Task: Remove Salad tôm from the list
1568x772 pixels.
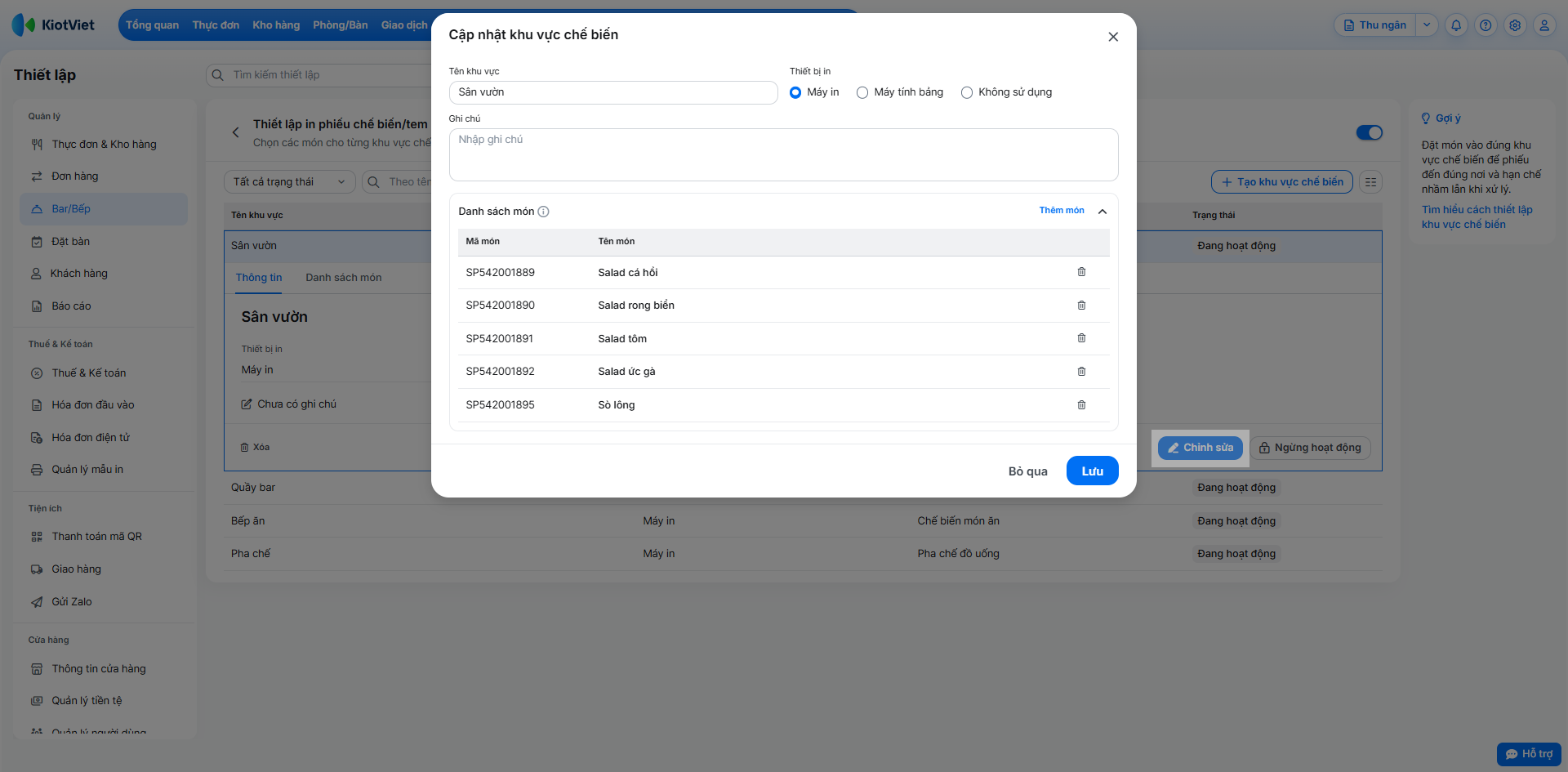Action: pyautogui.click(x=1081, y=338)
